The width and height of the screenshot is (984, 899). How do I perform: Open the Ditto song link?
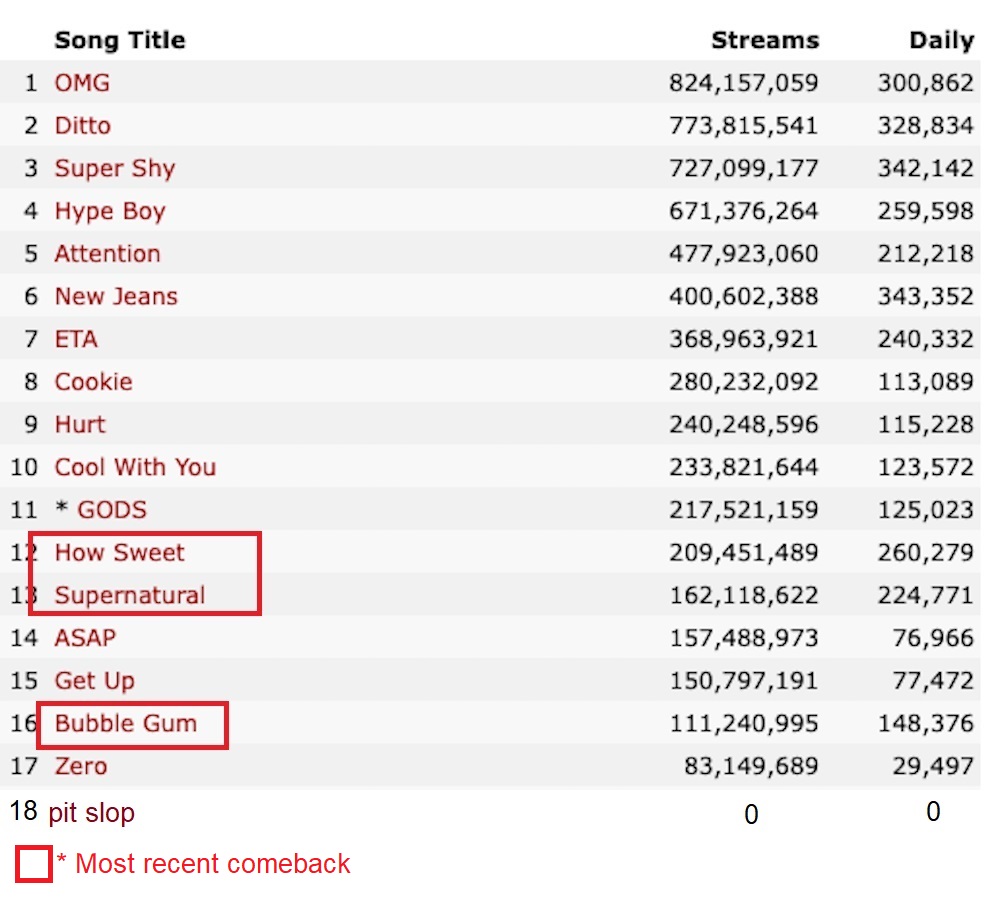83,125
